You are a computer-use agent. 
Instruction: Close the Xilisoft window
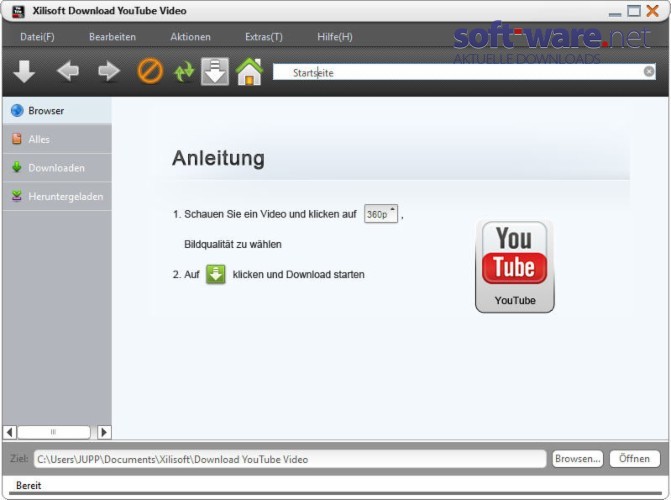click(653, 11)
